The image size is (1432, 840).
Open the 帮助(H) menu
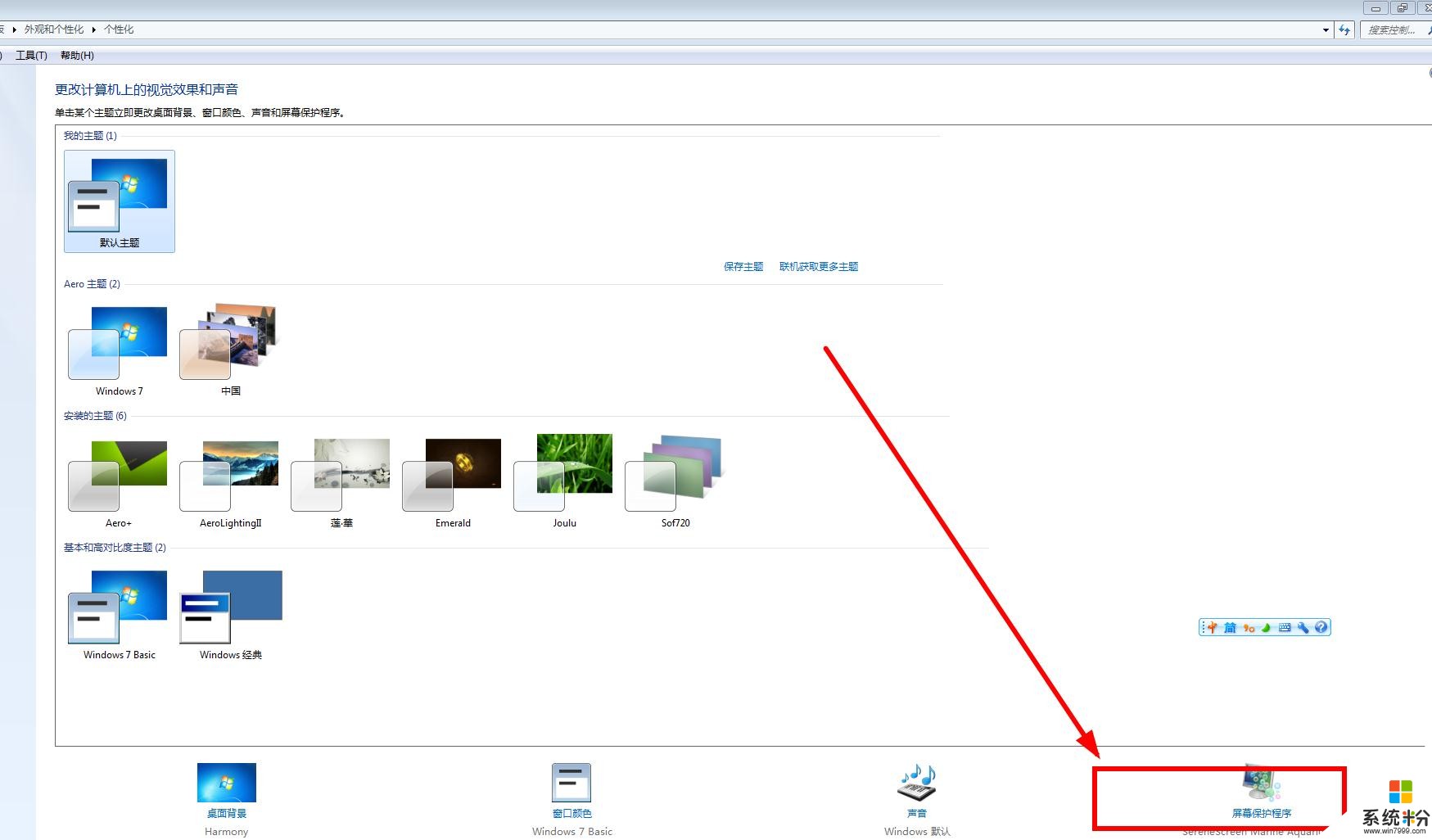tap(77, 56)
